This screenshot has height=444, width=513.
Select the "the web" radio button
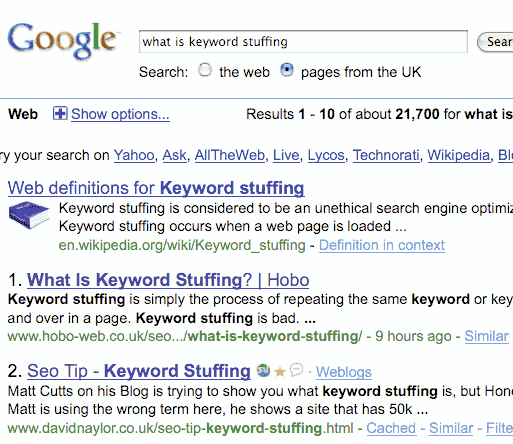coord(205,70)
